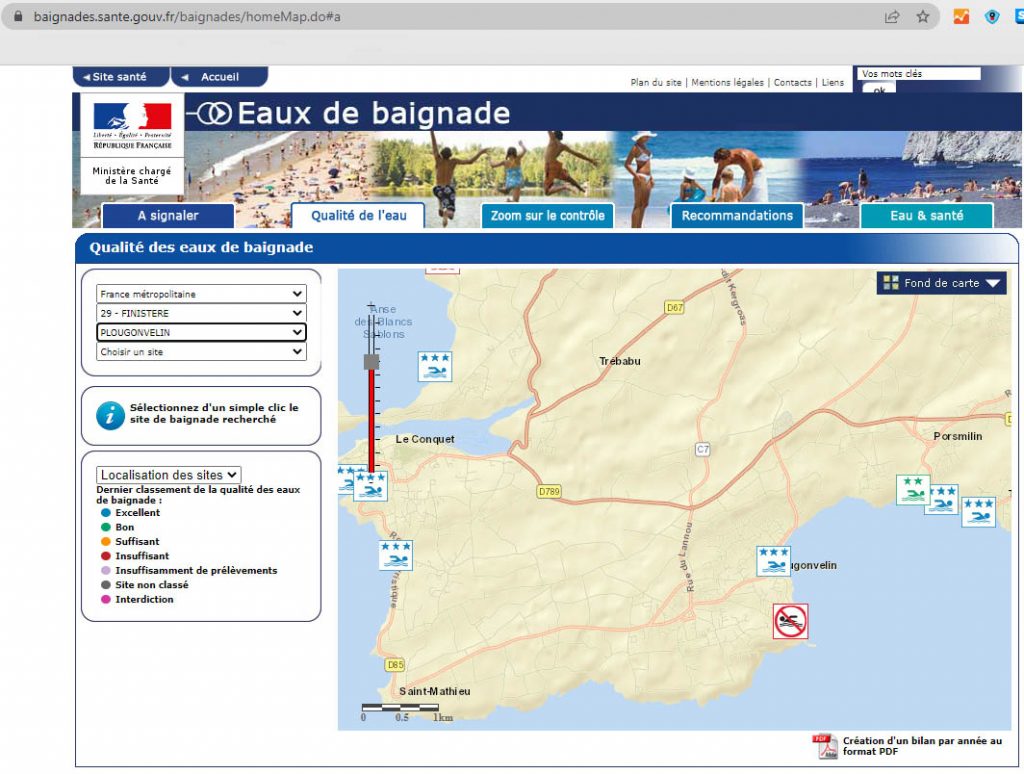Click the D789 road label on the map
The image size is (1024, 774).
click(x=549, y=491)
